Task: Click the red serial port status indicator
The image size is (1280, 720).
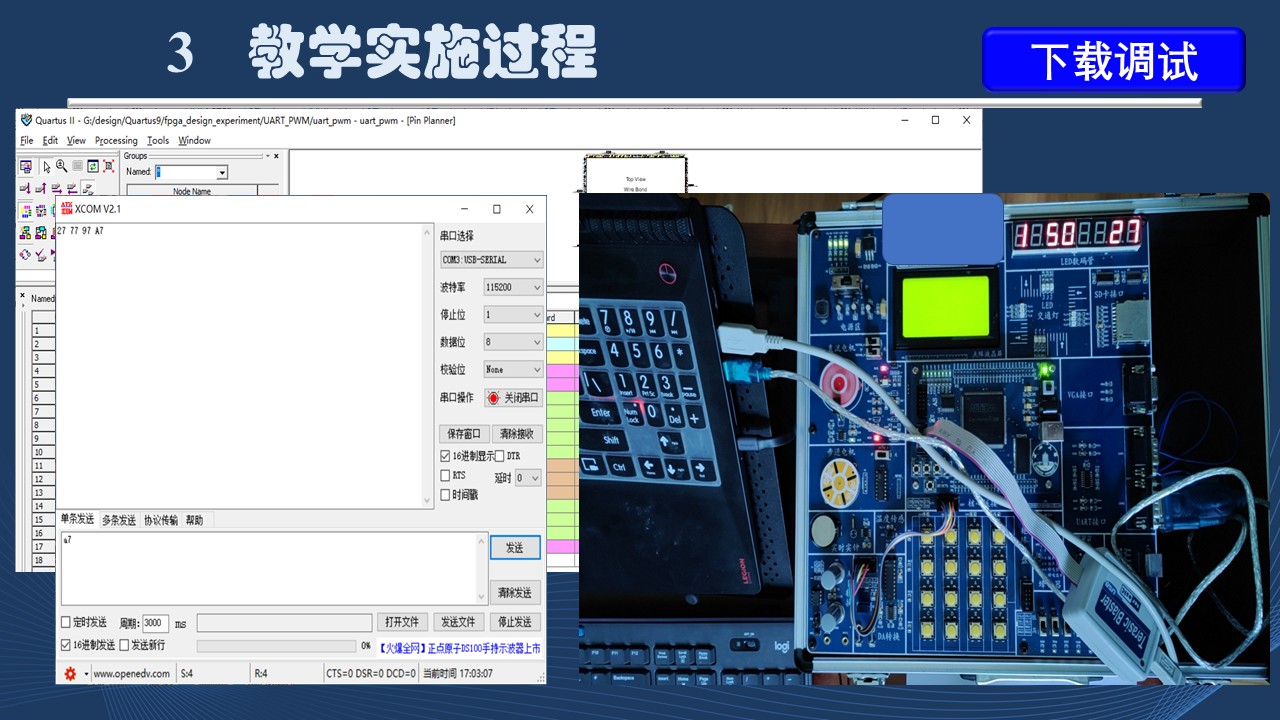Action: click(x=493, y=398)
